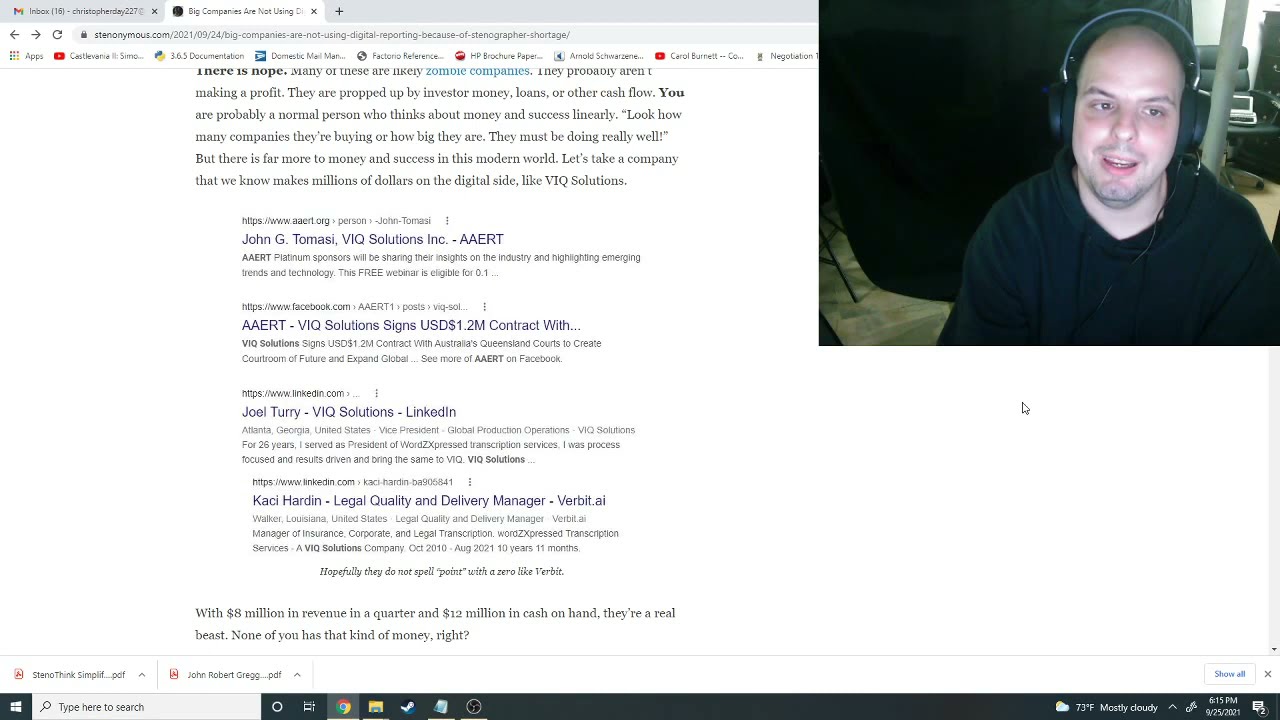Open the Arnold Schwarzenegger bookmark
Viewport: 1280px width, 720px height.
[598, 56]
